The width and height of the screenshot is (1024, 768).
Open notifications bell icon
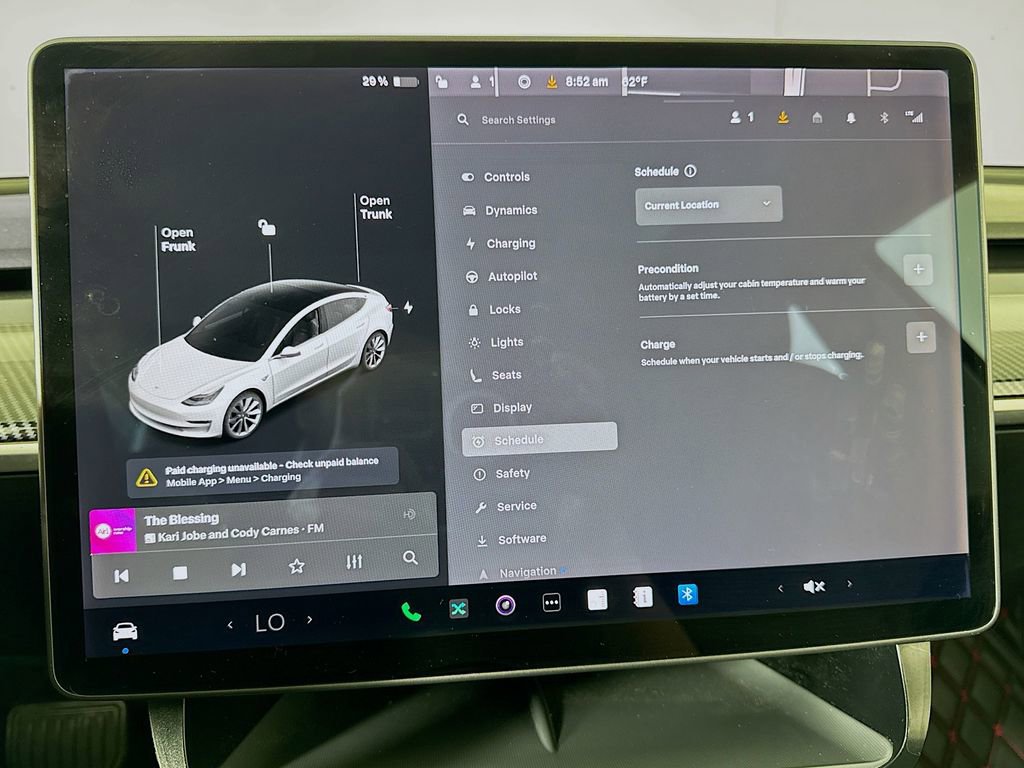(x=850, y=118)
